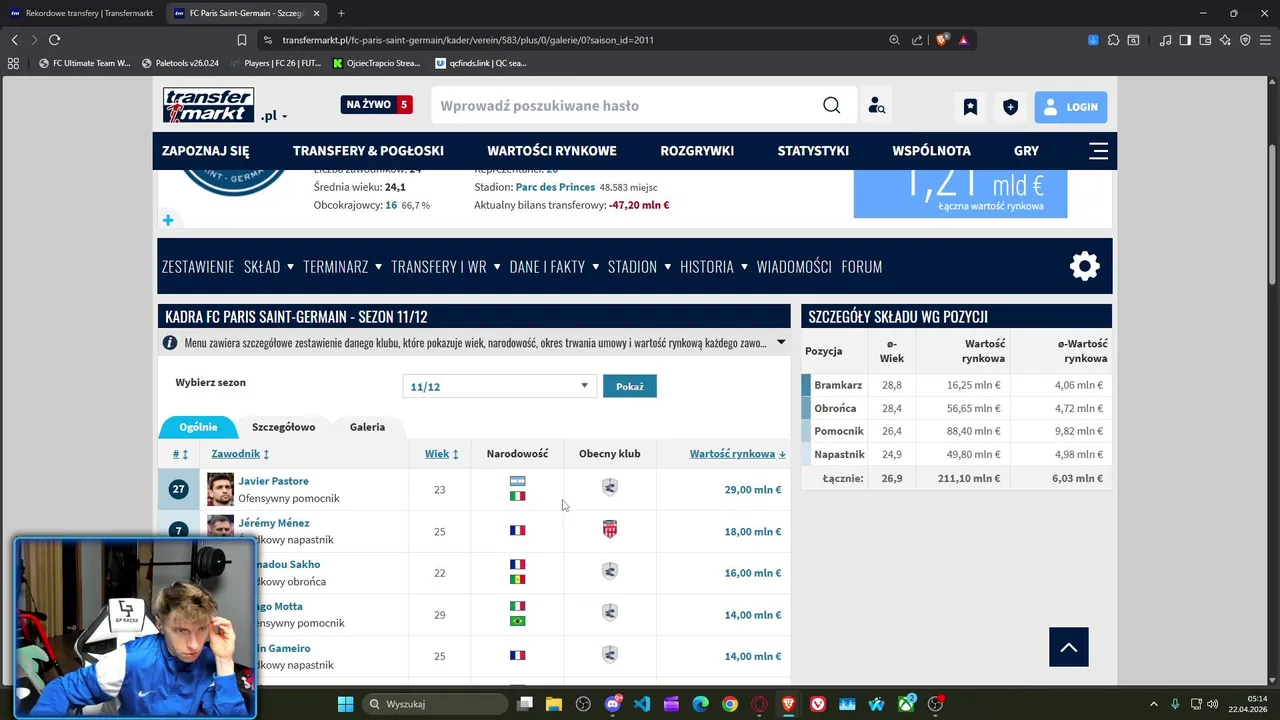The width and height of the screenshot is (1280, 720).
Task: Open the hamburger menu in navigation bar
Action: 1098,151
